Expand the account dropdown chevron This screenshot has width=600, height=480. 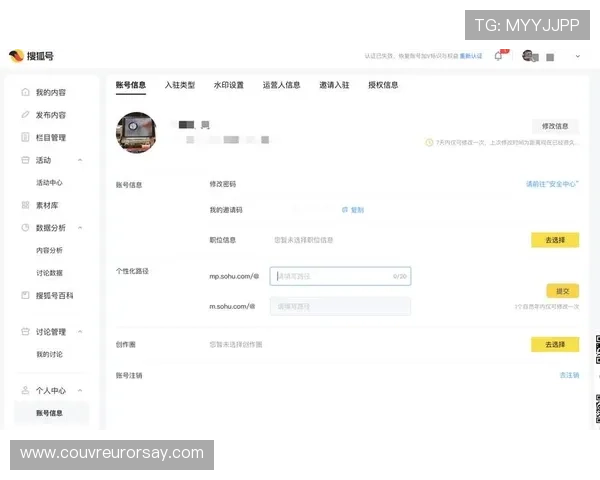pyautogui.click(x=577, y=56)
